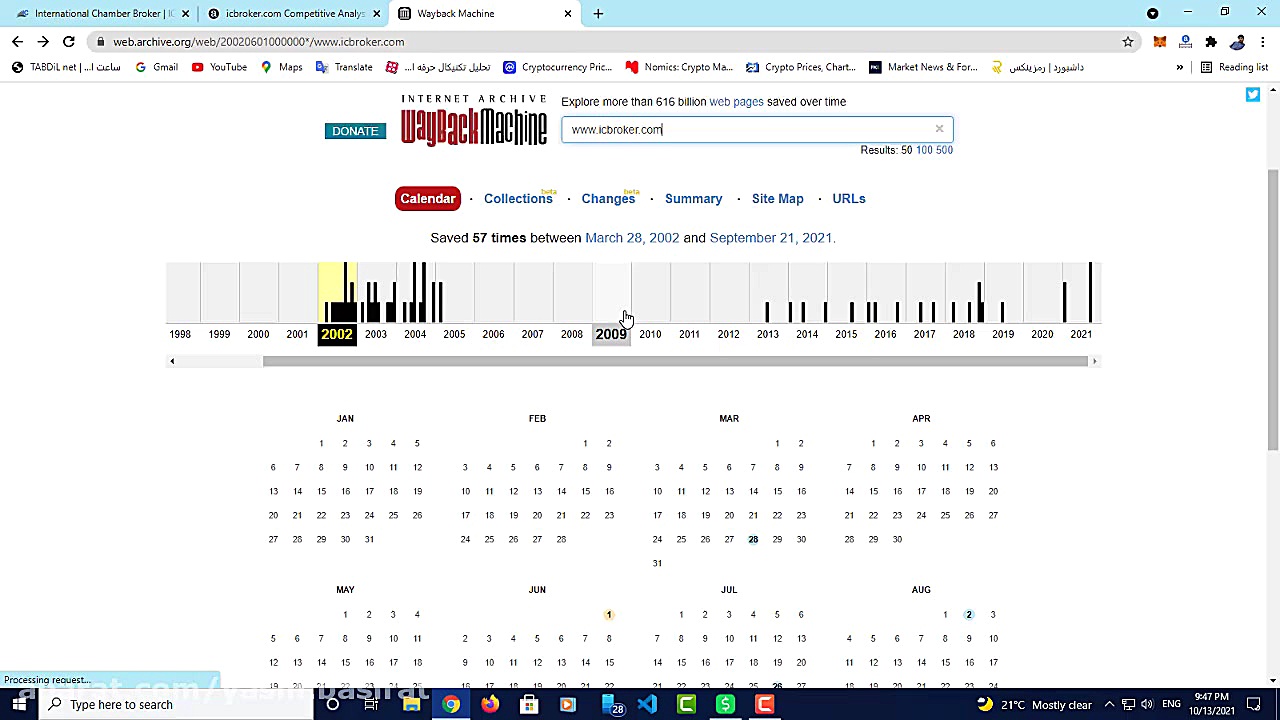
Task: Open File Explorer from the taskbar
Action: point(411,704)
